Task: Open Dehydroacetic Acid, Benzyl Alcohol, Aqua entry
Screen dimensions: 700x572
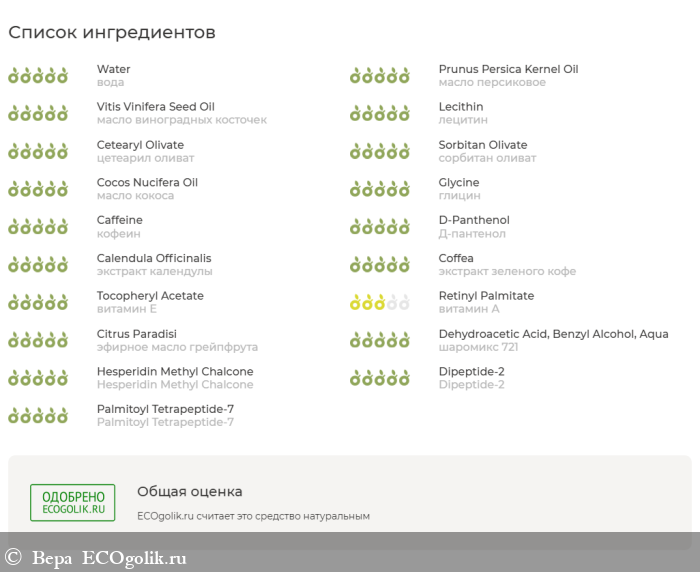Action: pos(553,334)
